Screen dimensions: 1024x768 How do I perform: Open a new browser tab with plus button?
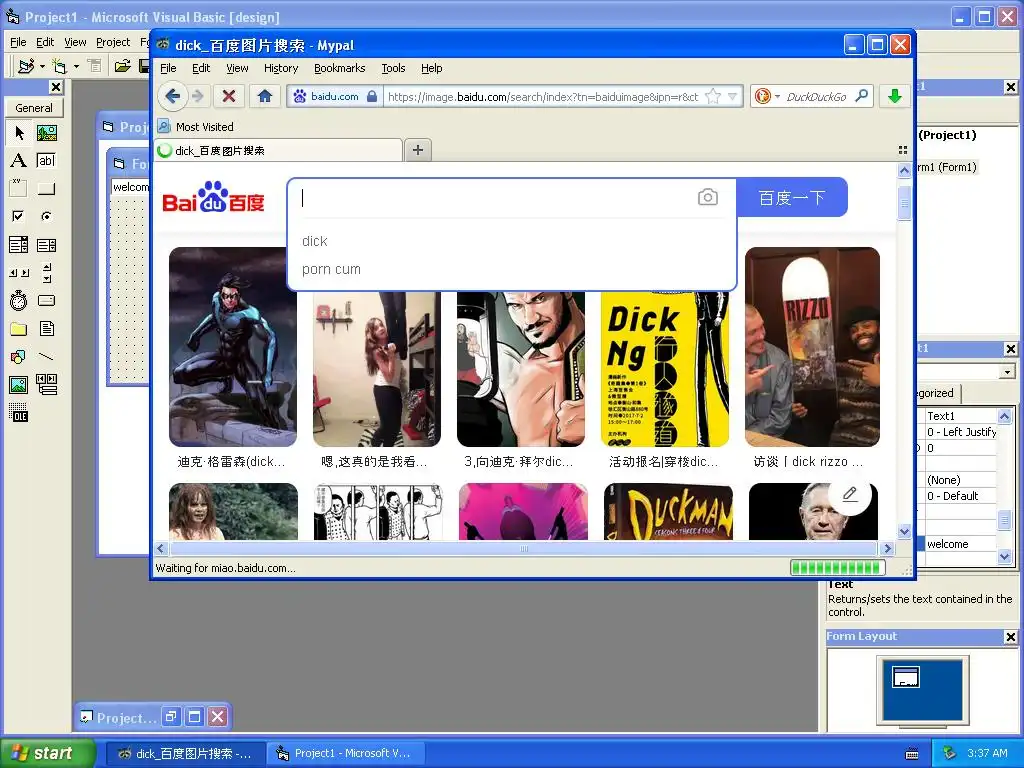(x=418, y=150)
